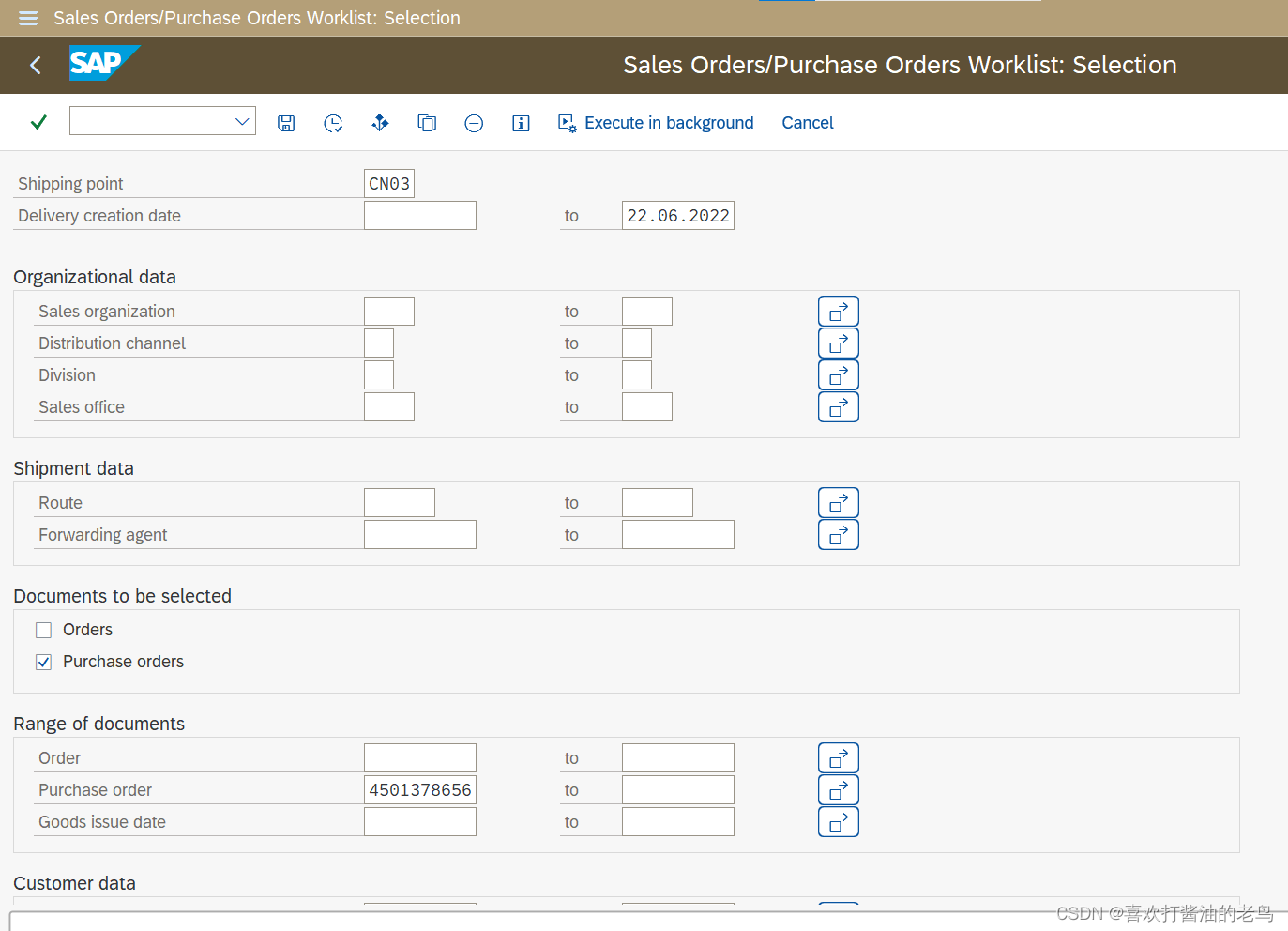Open multiple selection for Sales organization

pos(838,311)
